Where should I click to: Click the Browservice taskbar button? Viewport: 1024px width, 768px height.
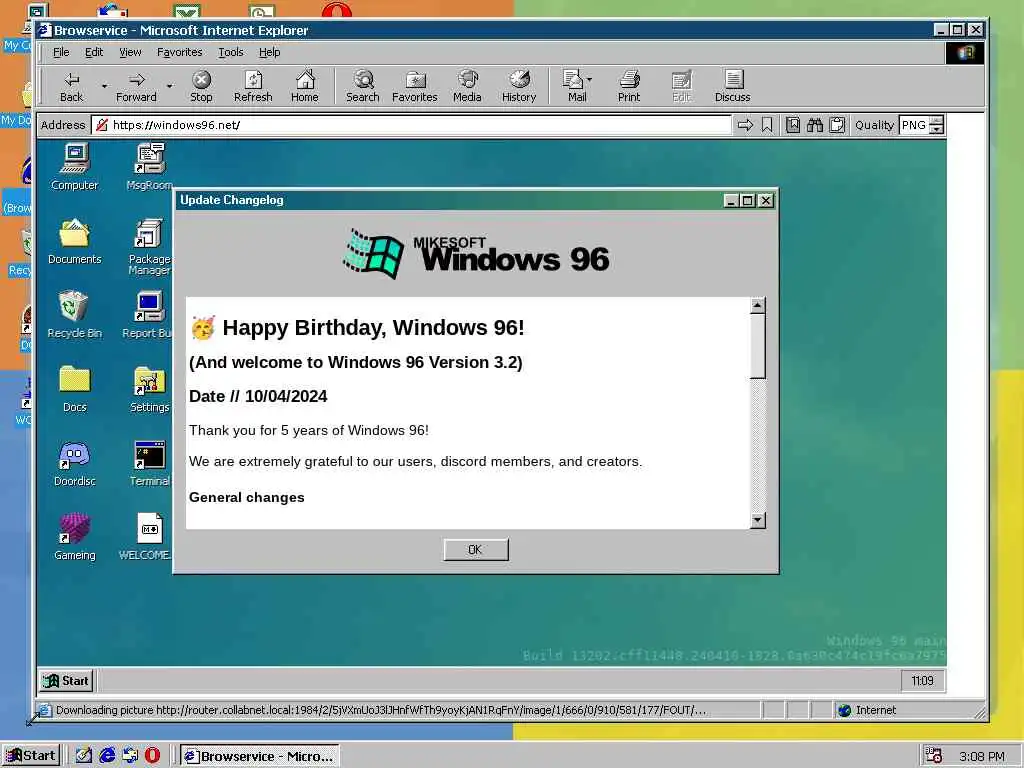pos(260,756)
